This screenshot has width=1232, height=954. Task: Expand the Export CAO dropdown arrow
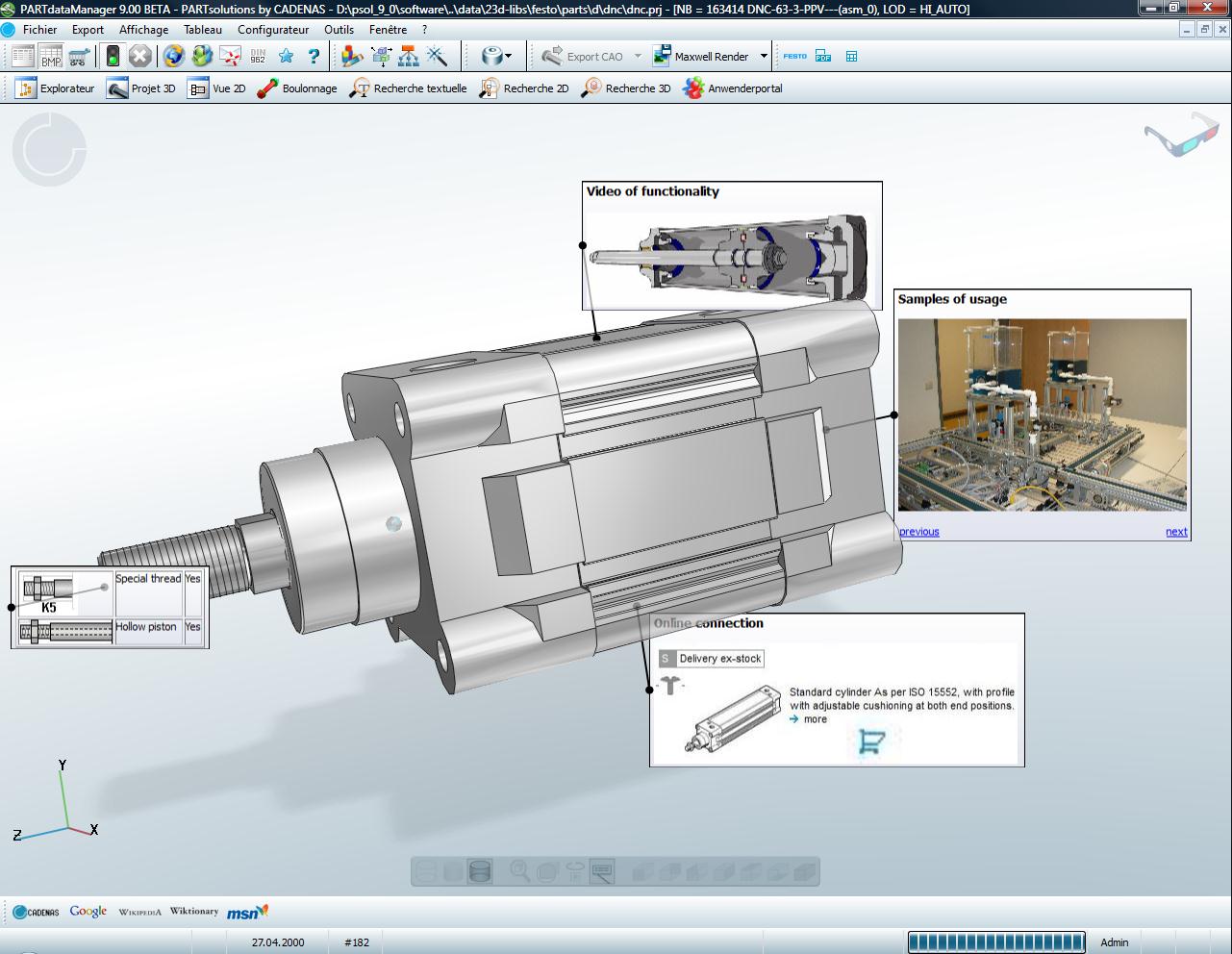(x=638, y=56)
